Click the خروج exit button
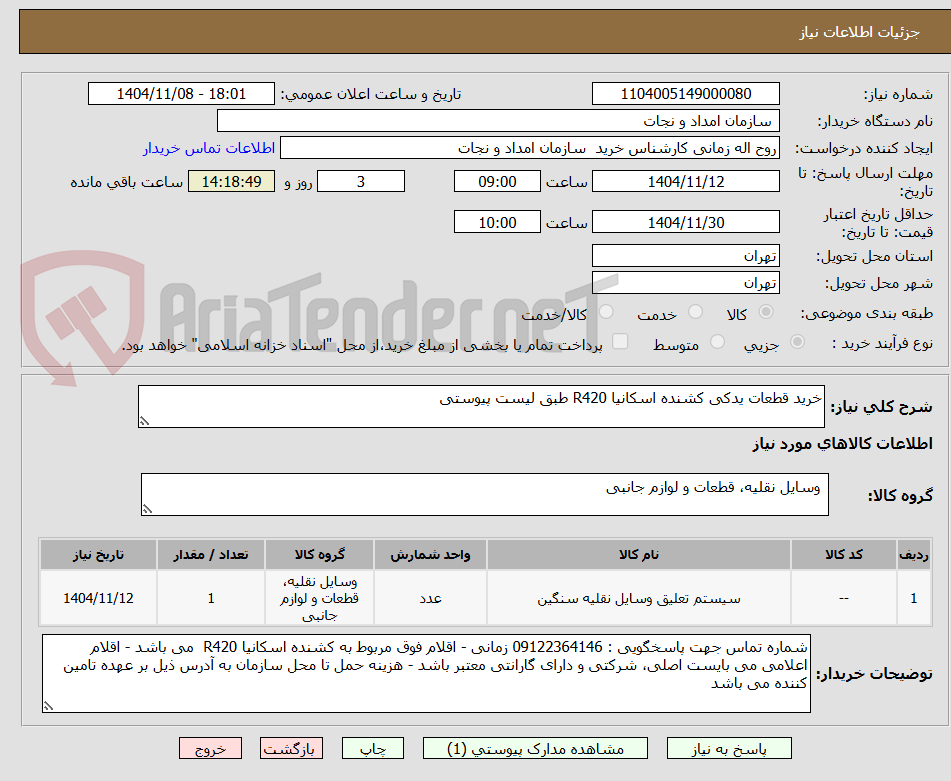 point(210,748)
